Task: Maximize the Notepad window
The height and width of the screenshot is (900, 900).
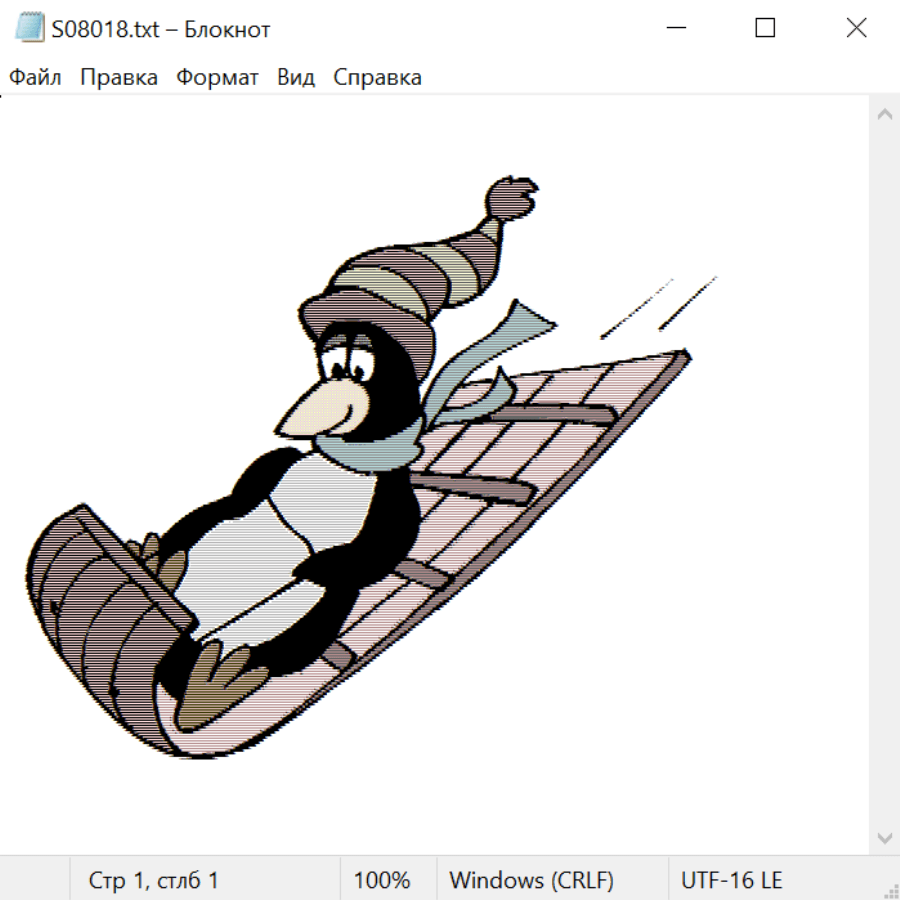Action: (x=765, y=29)
